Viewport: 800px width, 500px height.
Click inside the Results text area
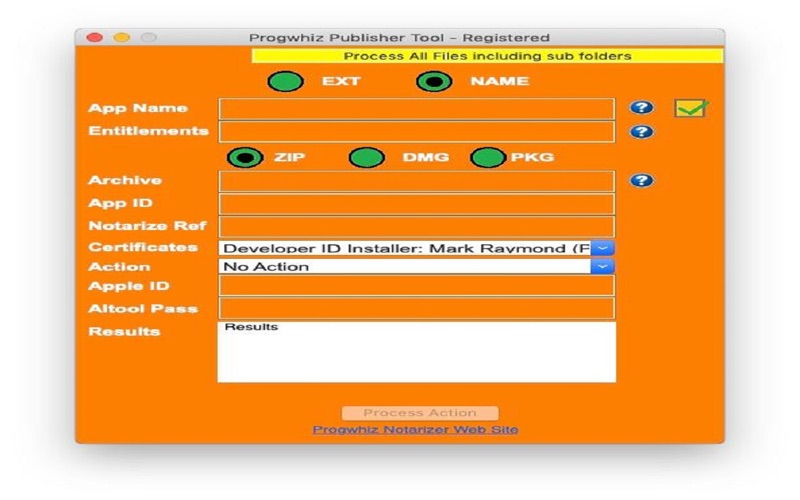click(x=416, y=352)
